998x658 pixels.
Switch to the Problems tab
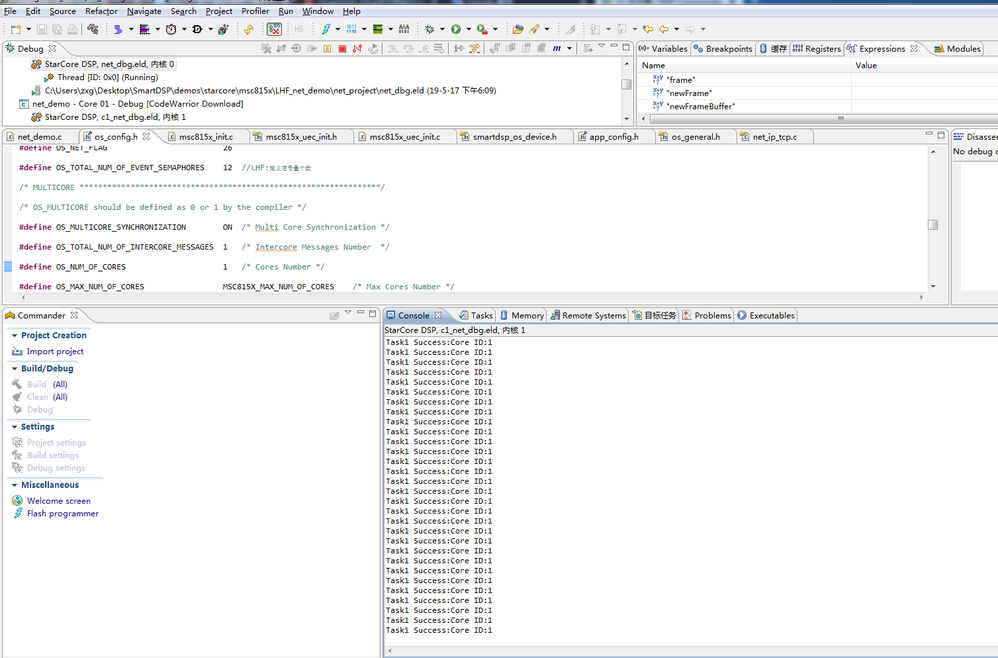(706, 316)
